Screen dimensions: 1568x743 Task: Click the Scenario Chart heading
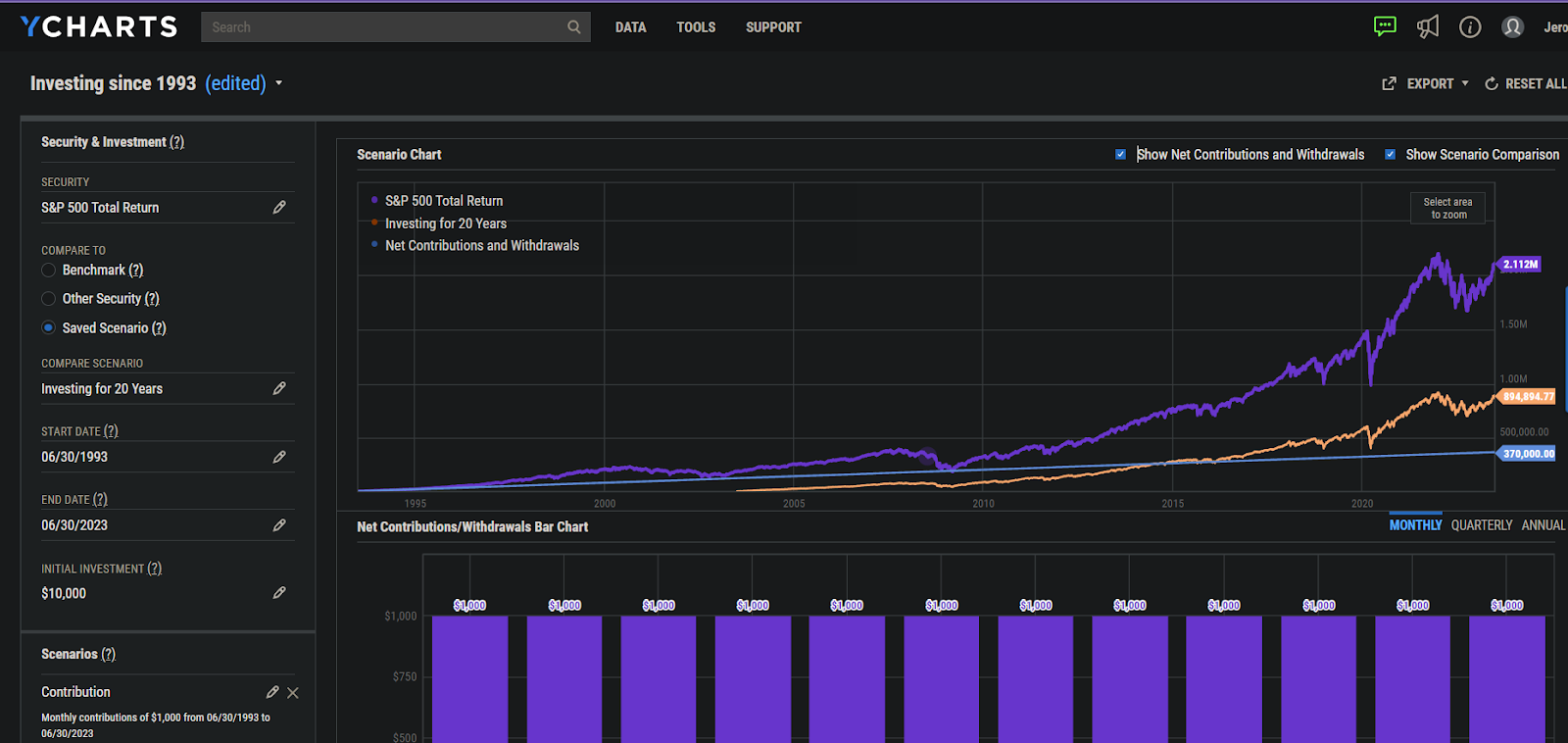point(399,155)
